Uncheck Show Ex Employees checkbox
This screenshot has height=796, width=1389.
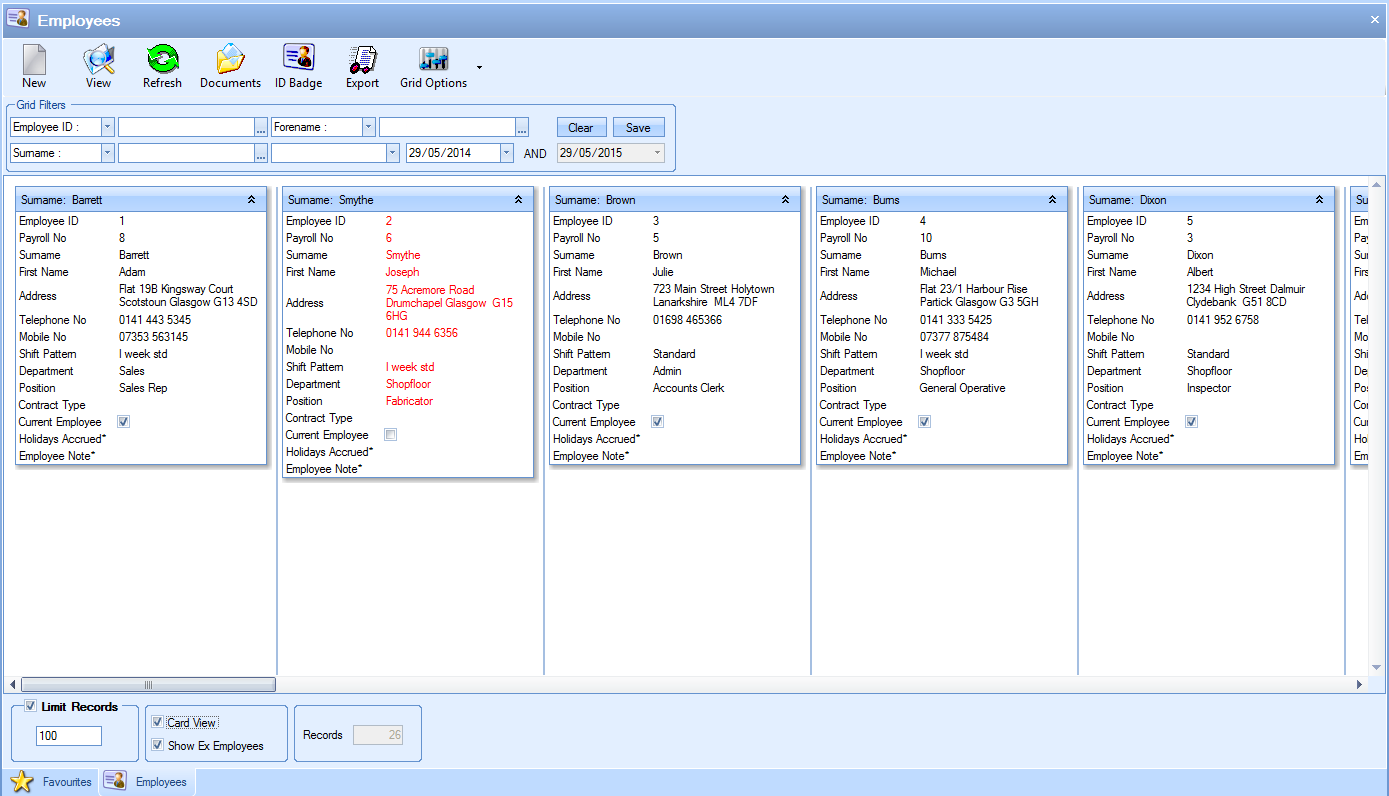158,745
